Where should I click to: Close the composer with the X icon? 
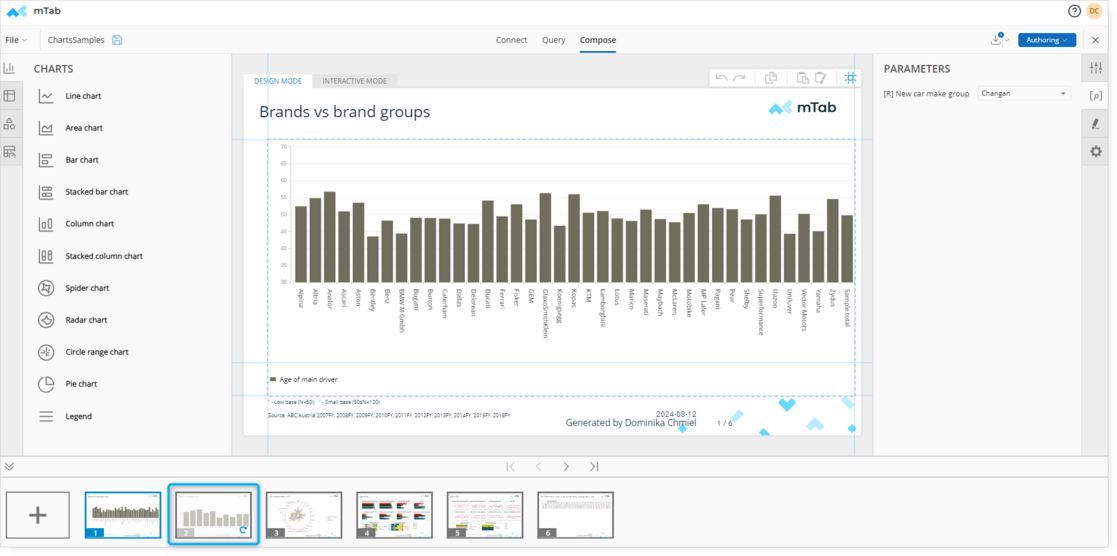pos(1096,40)
